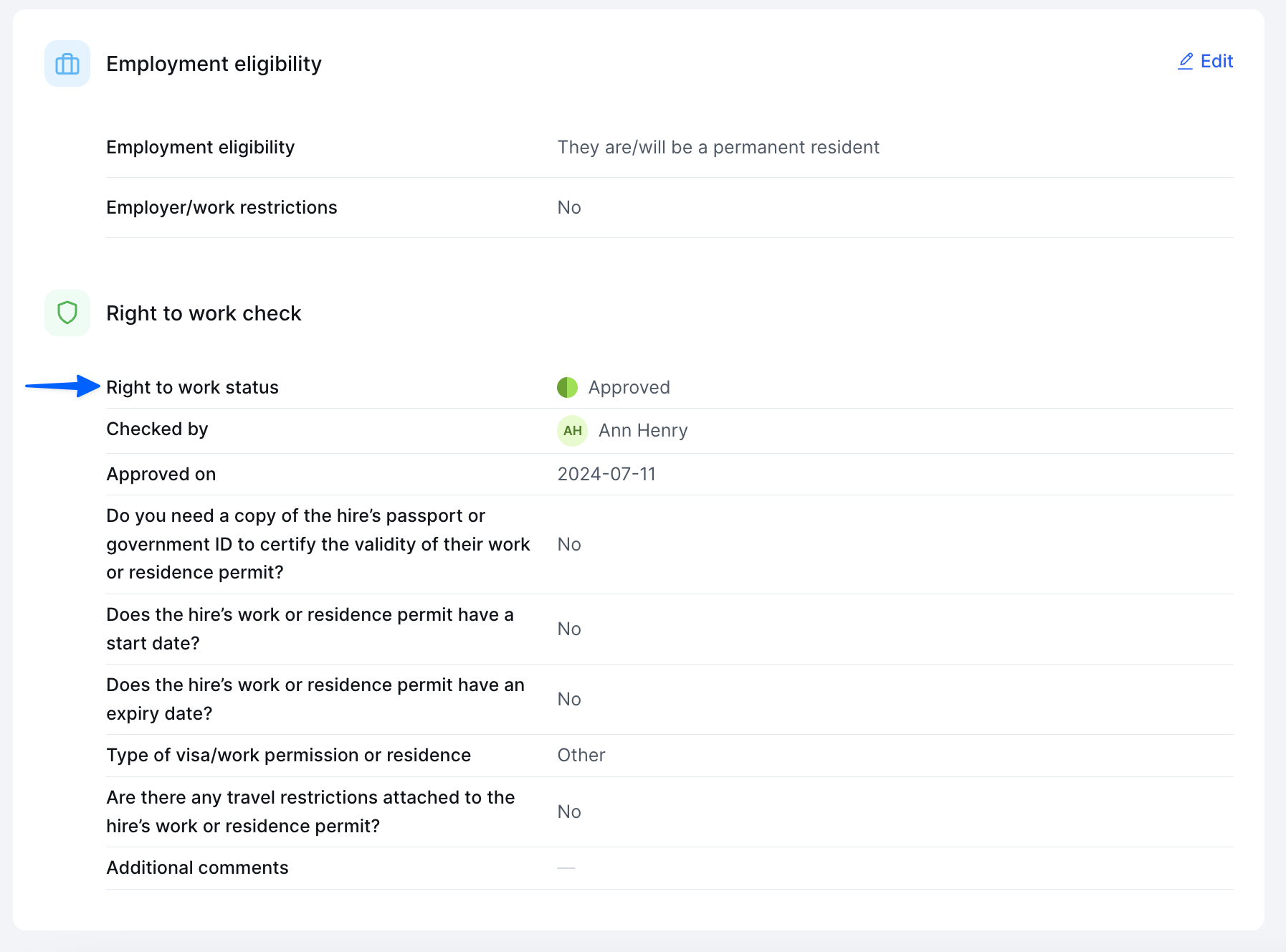
Task: Open the Edit link for Employment eligibility
Action: (1216, 61)
